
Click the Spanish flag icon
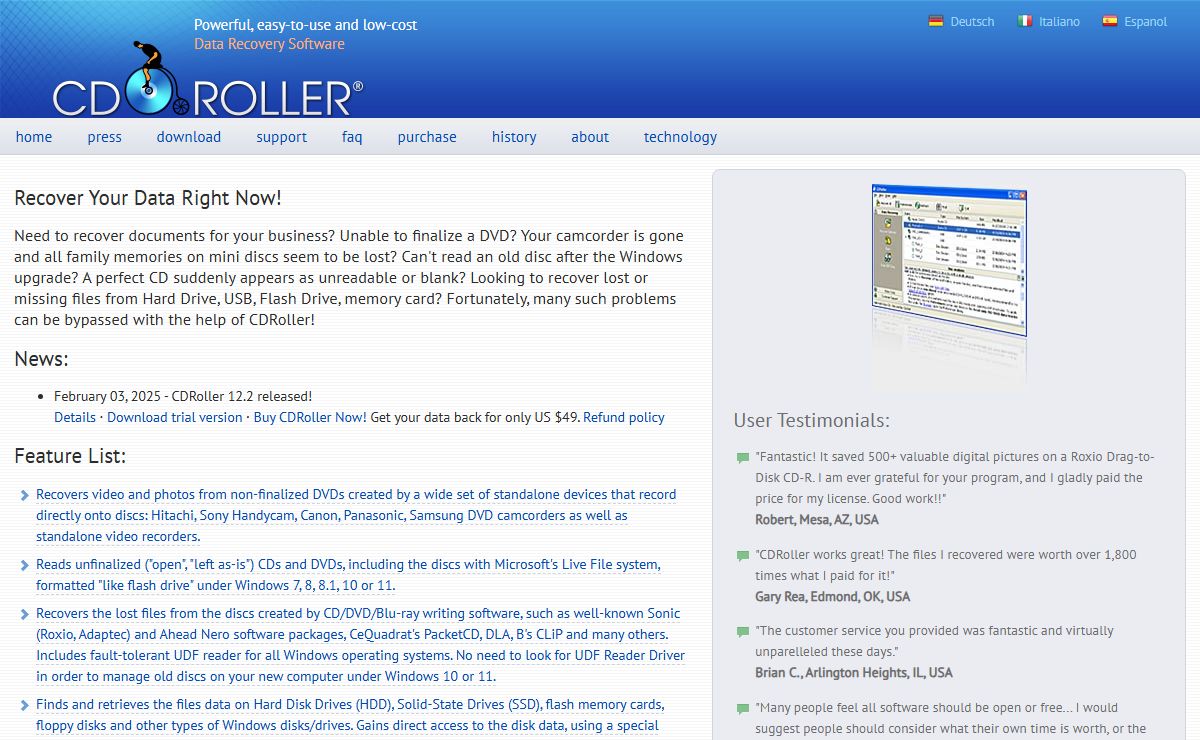tap(1110, 21)
